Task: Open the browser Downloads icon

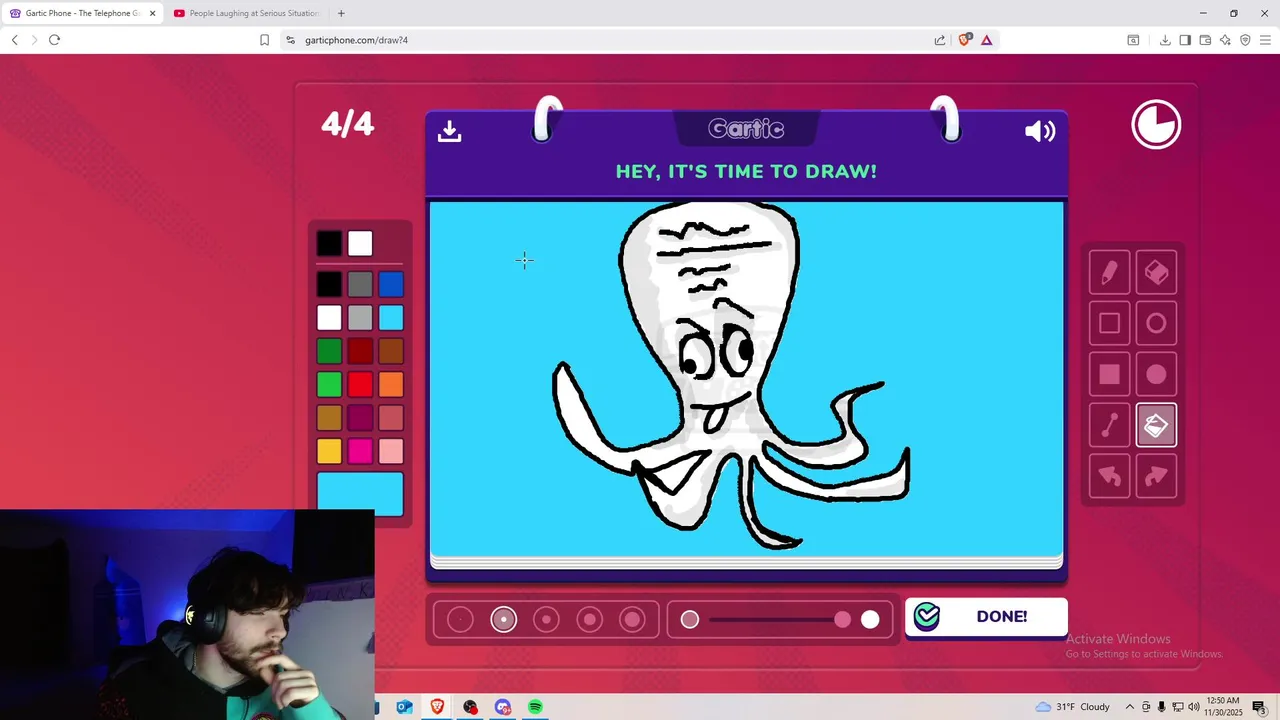Action: [1165, 40]
